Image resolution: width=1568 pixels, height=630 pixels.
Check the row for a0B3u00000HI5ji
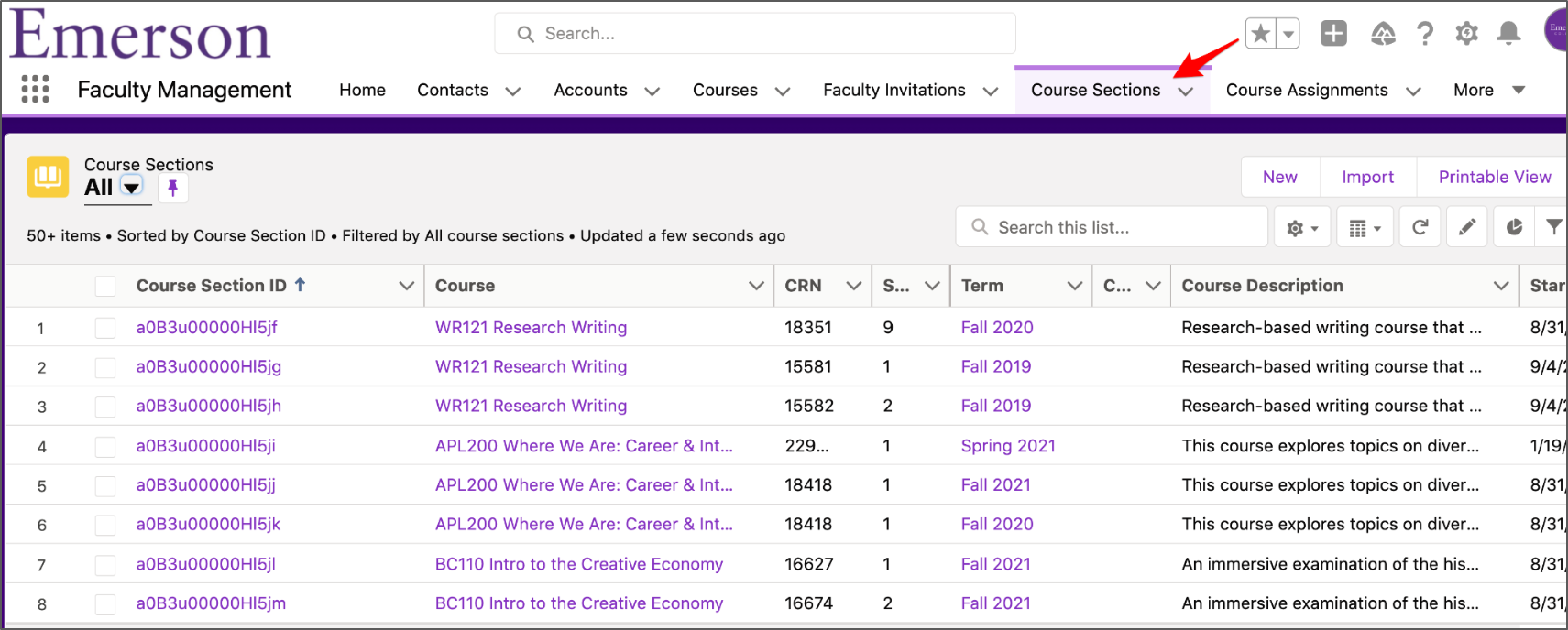pyautogui.click(x=105, y=447)
